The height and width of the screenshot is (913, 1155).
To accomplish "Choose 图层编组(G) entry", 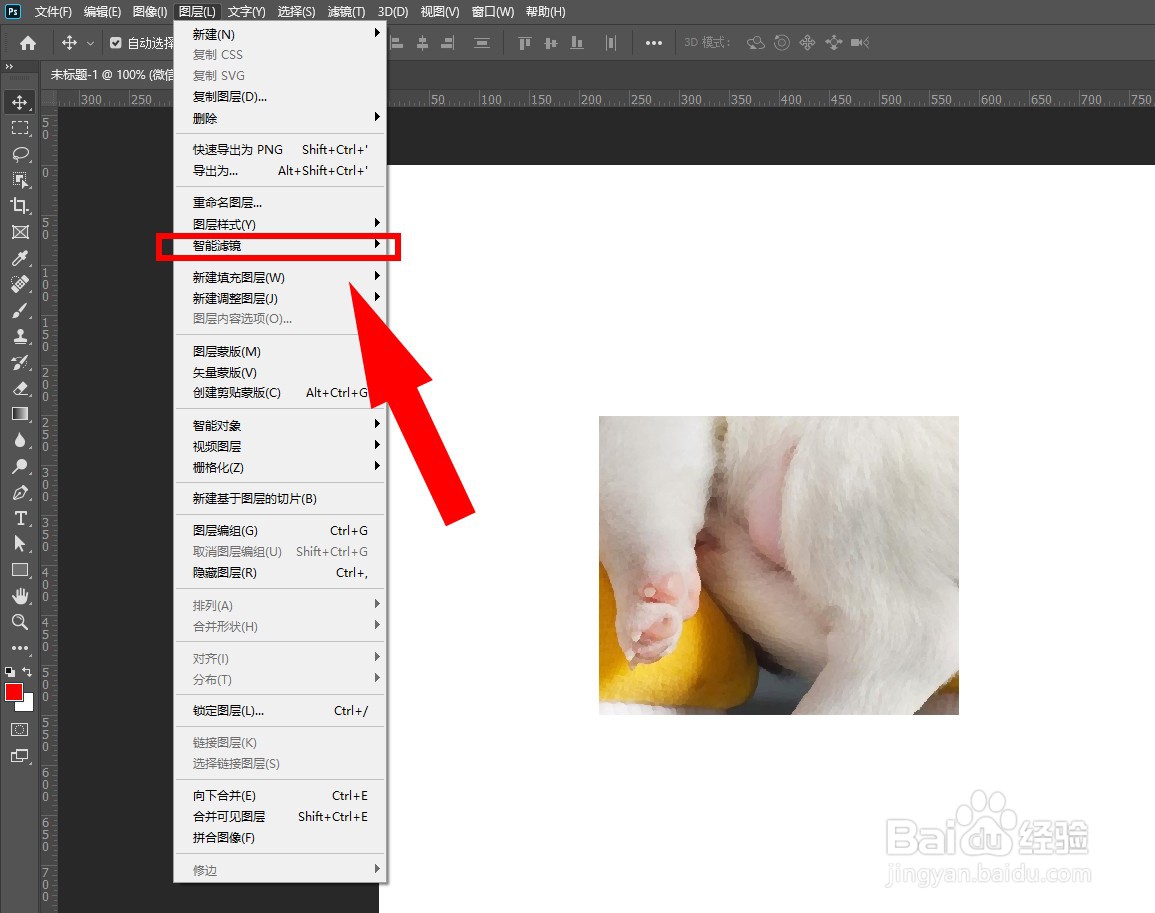I will pos(280,531).
